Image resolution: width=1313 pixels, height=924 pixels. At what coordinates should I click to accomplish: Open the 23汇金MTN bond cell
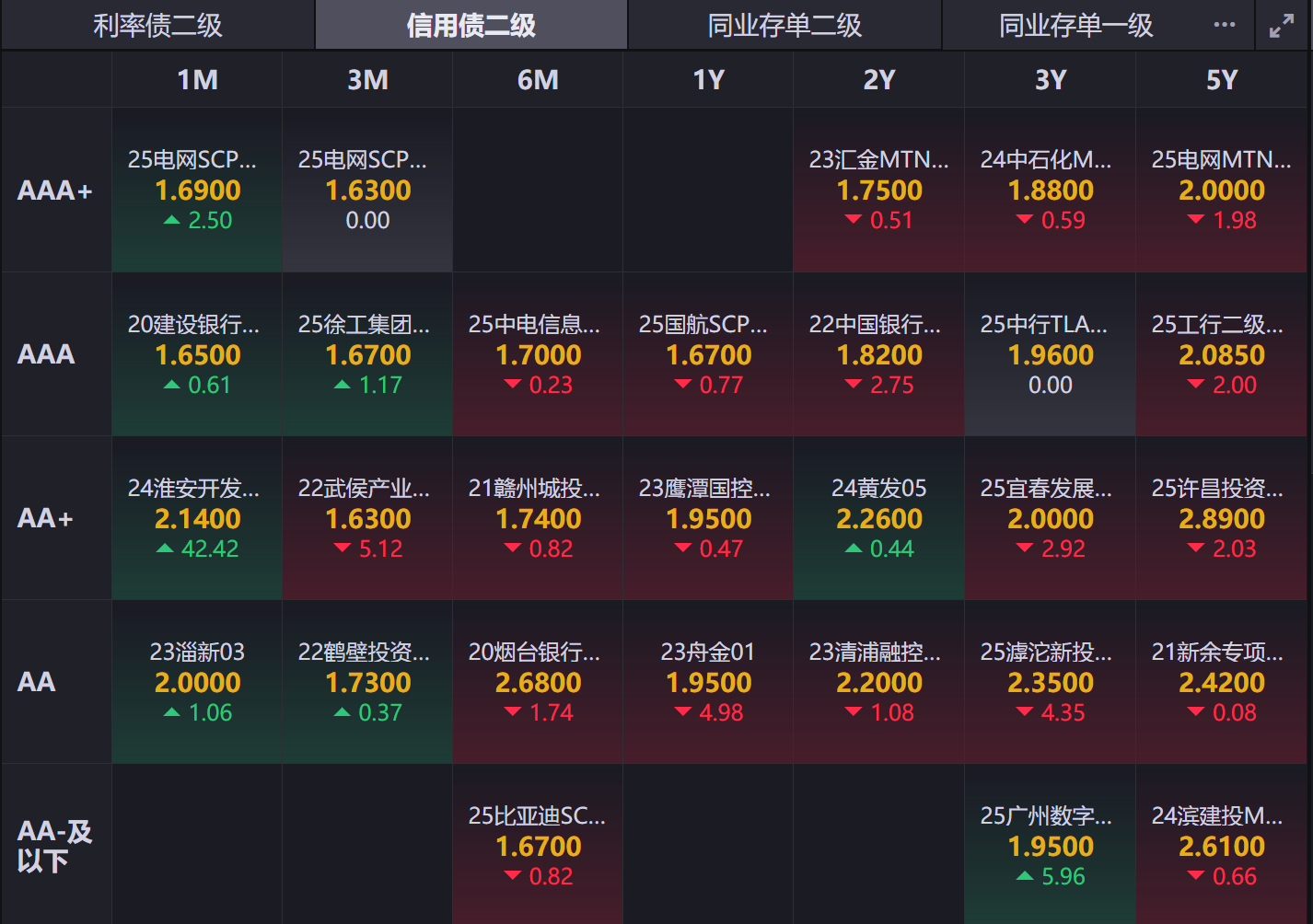(879, 191)
